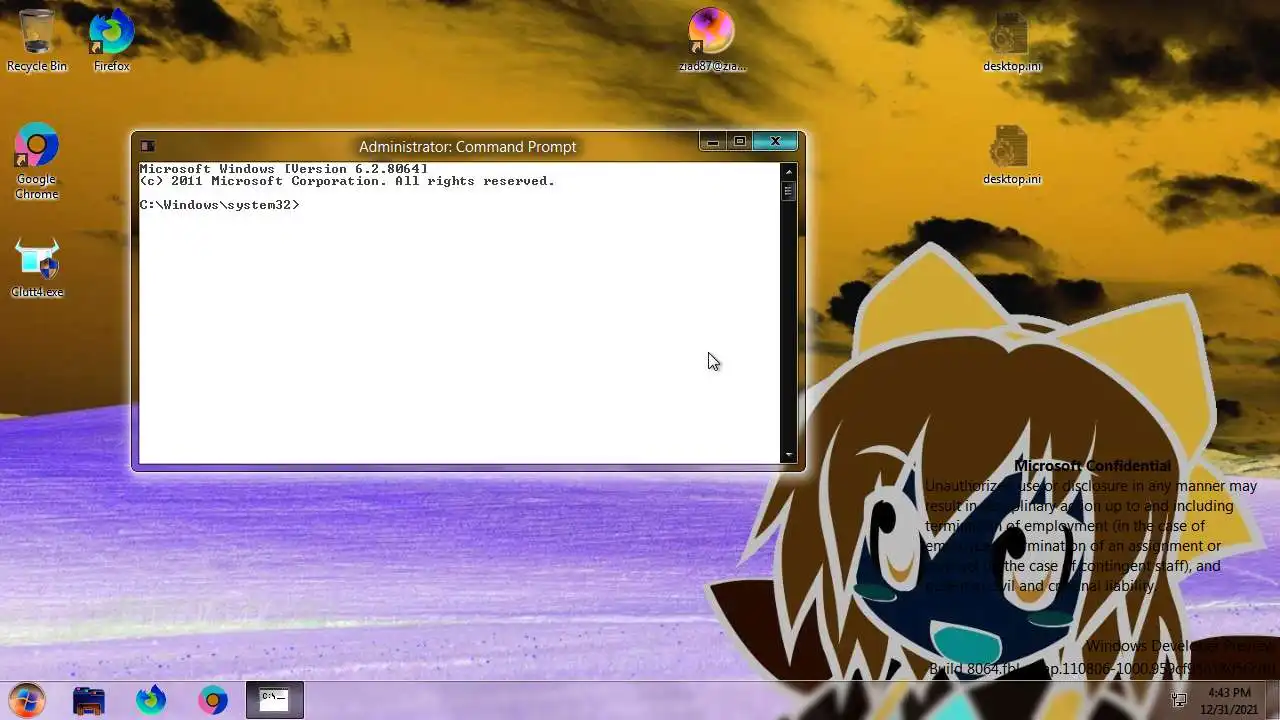
Task: Launch Firefox from the desktop shortcut
Action: coord(111,40)
